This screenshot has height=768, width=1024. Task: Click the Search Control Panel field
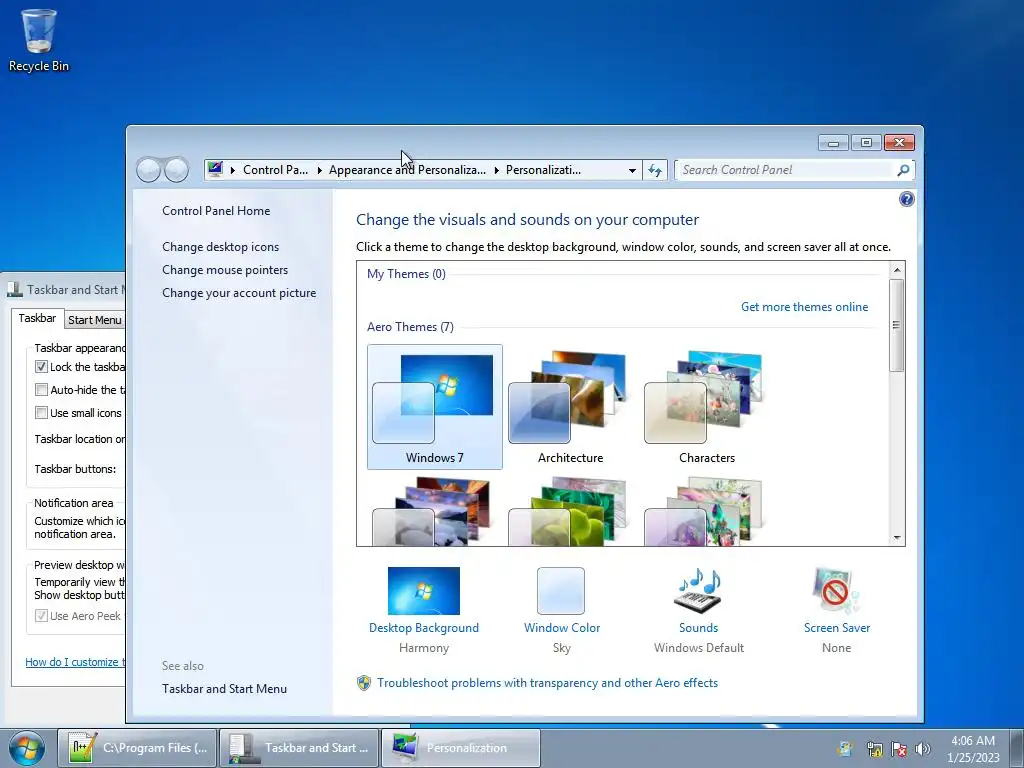pos(786,170)
